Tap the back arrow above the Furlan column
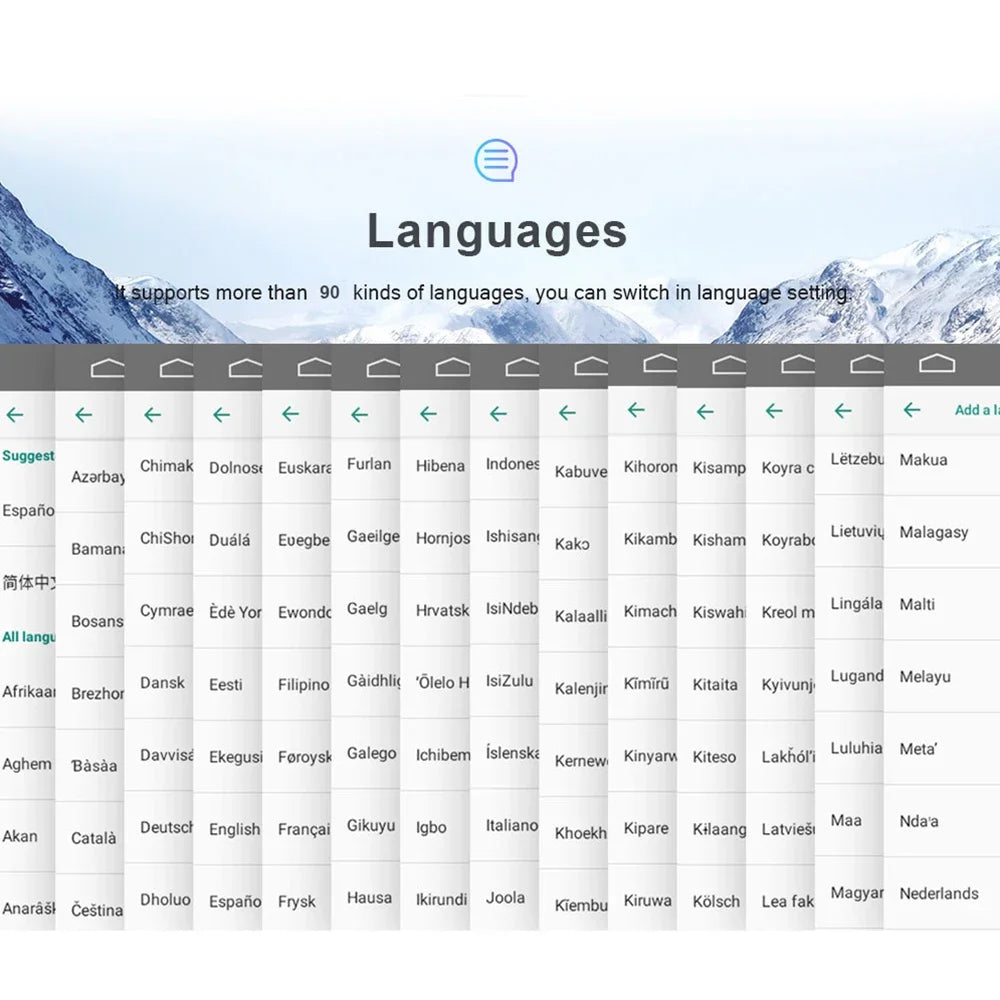This screenshot has width=1000, height=1000. 360,415
